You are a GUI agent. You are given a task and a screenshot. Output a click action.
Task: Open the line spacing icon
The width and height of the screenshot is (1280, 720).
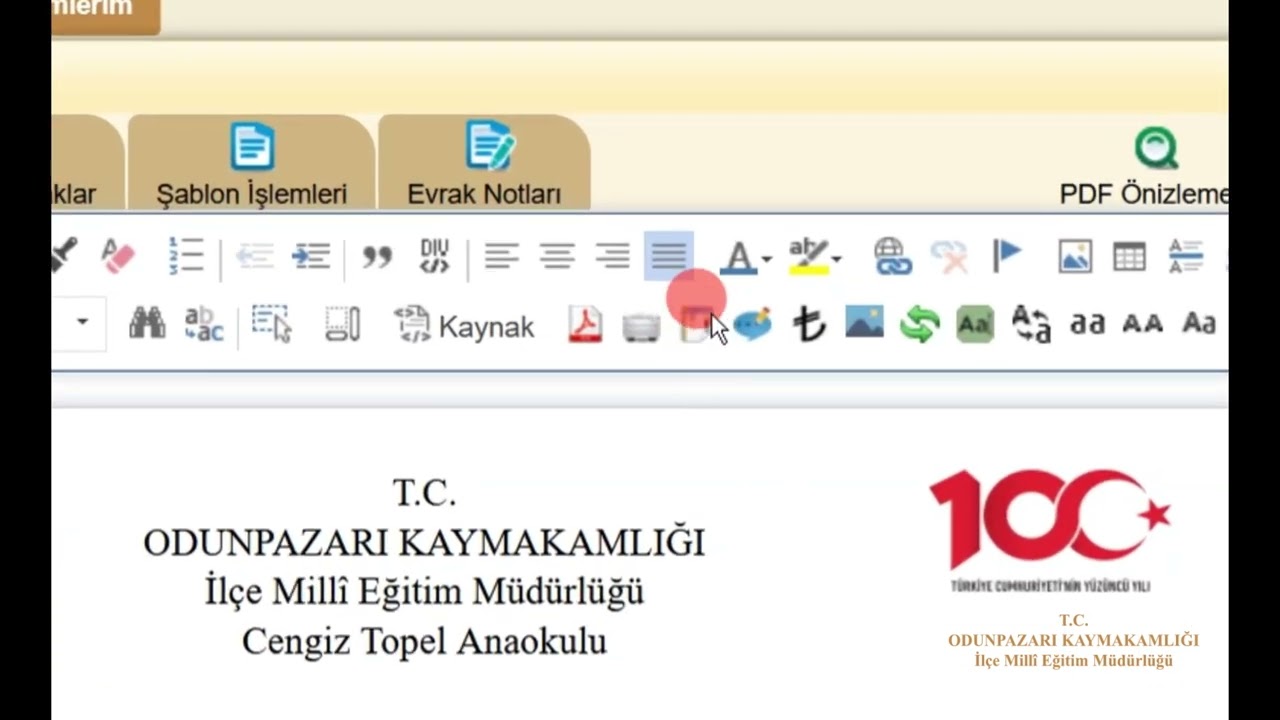click(1186, 257)
